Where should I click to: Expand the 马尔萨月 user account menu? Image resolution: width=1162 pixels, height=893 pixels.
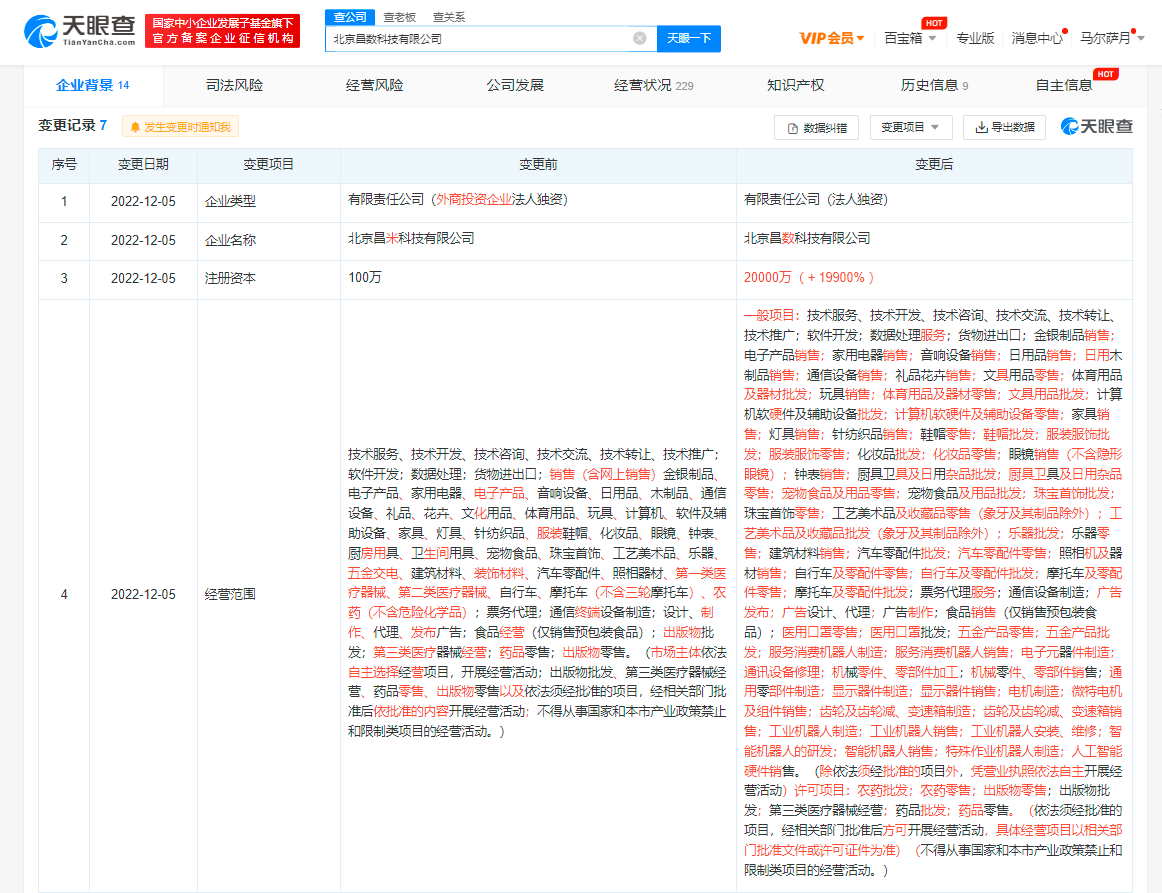tap(1112, 38)
